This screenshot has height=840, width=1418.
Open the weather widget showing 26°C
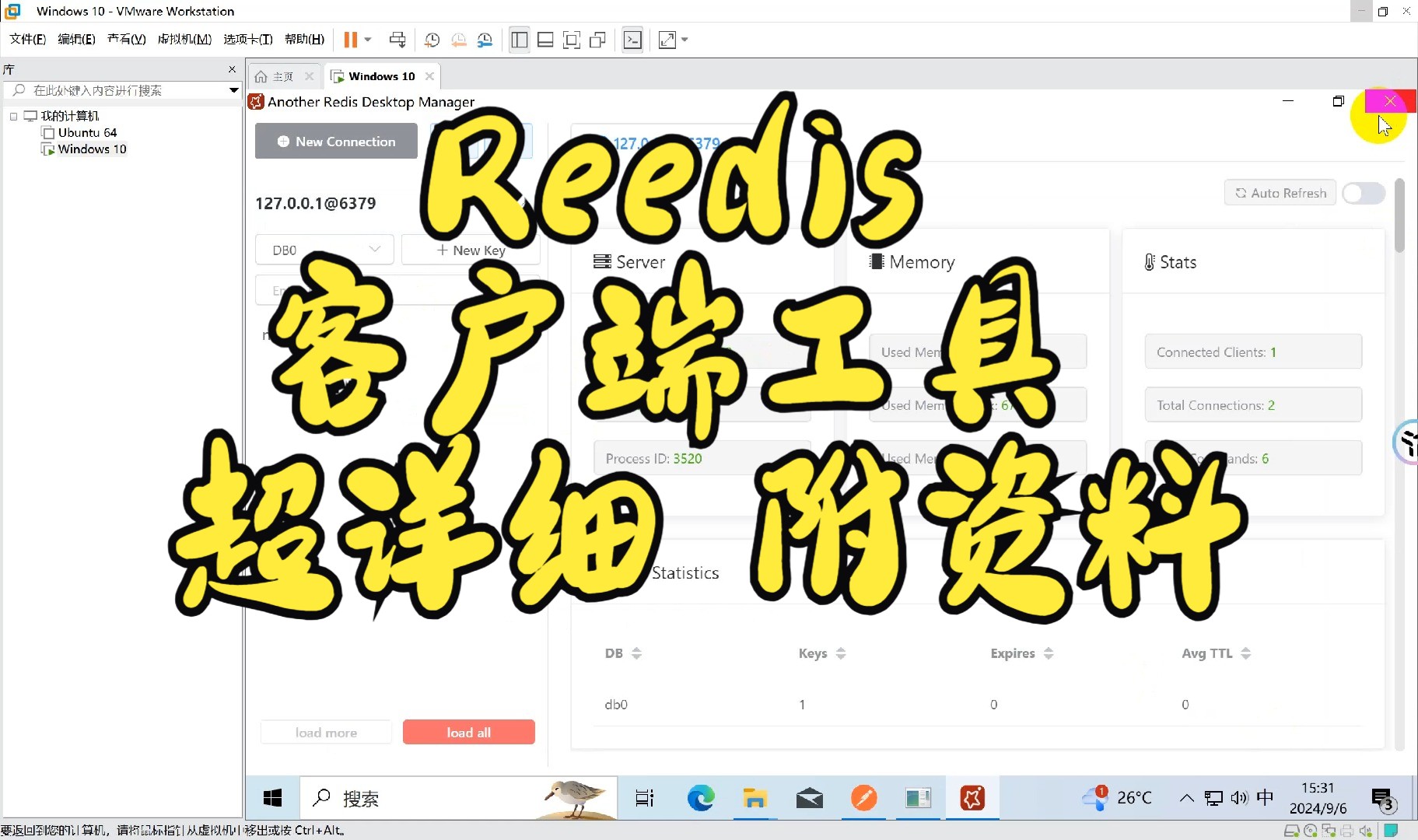coord(1118,798)
